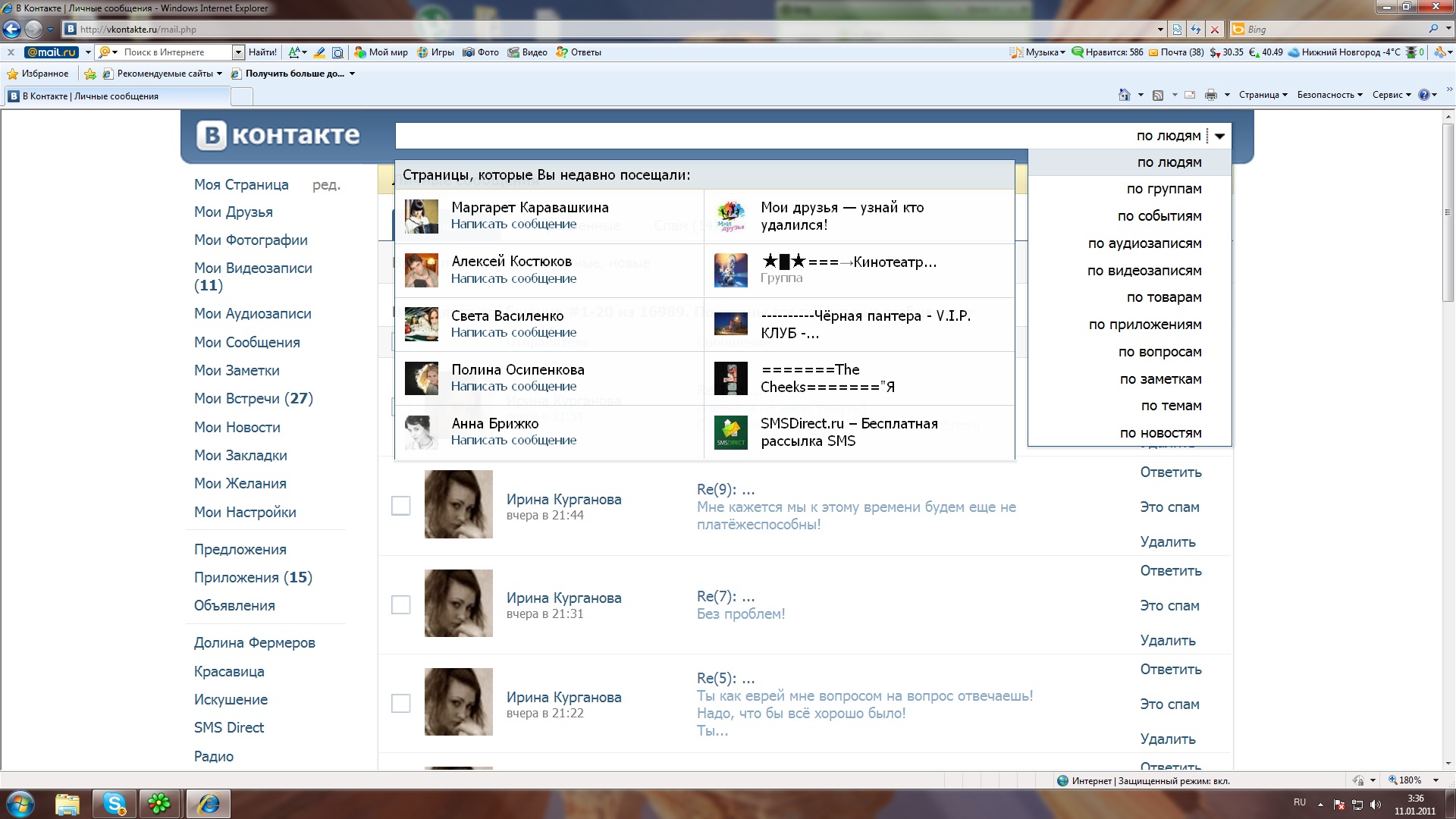Click the Skype icon in taskbar
1456x819 pixels.
[x=115, y=803]
